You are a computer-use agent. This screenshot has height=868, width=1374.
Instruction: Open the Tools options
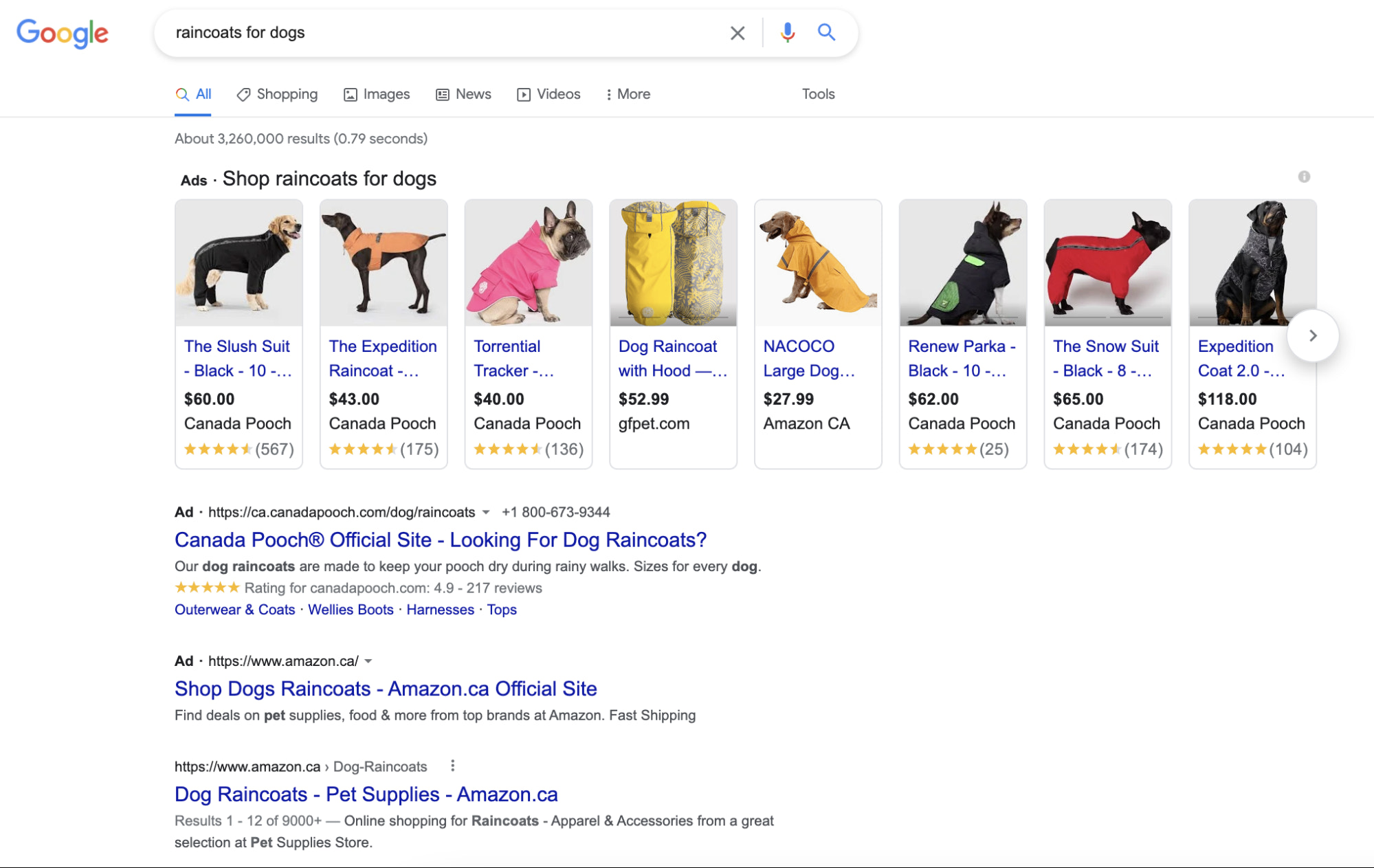(x=817, y=94)
